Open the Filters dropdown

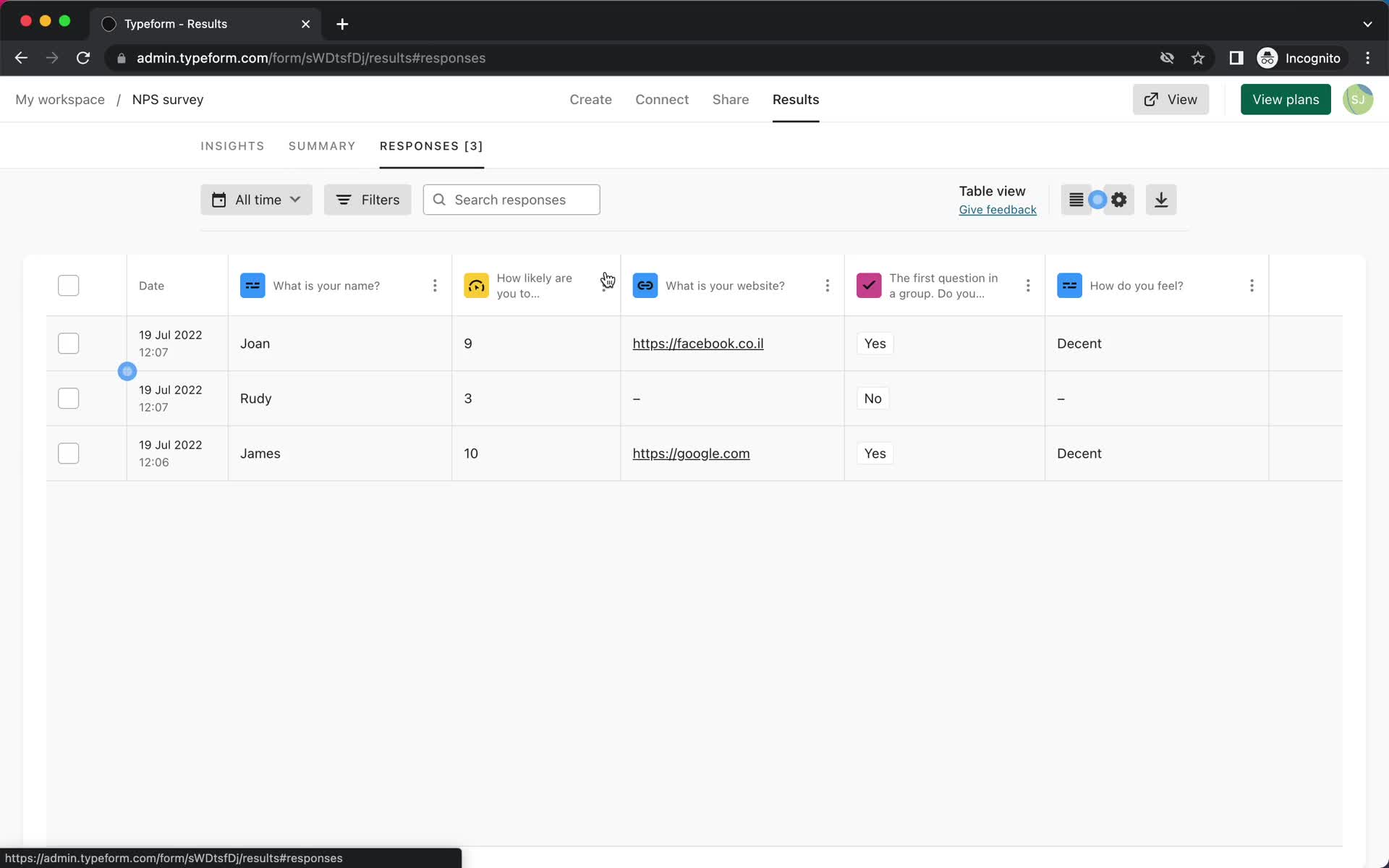368,200
